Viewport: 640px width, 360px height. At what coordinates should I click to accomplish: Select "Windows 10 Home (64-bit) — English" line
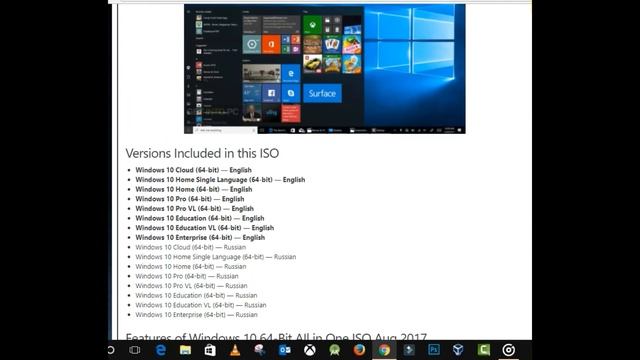click(194, 189)
